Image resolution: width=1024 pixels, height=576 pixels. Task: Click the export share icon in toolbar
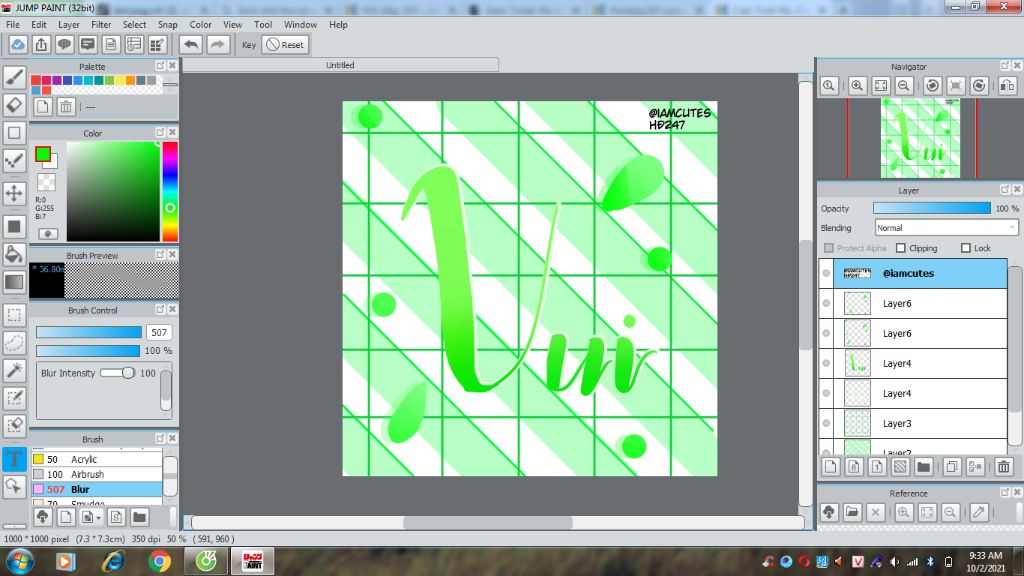41,45
